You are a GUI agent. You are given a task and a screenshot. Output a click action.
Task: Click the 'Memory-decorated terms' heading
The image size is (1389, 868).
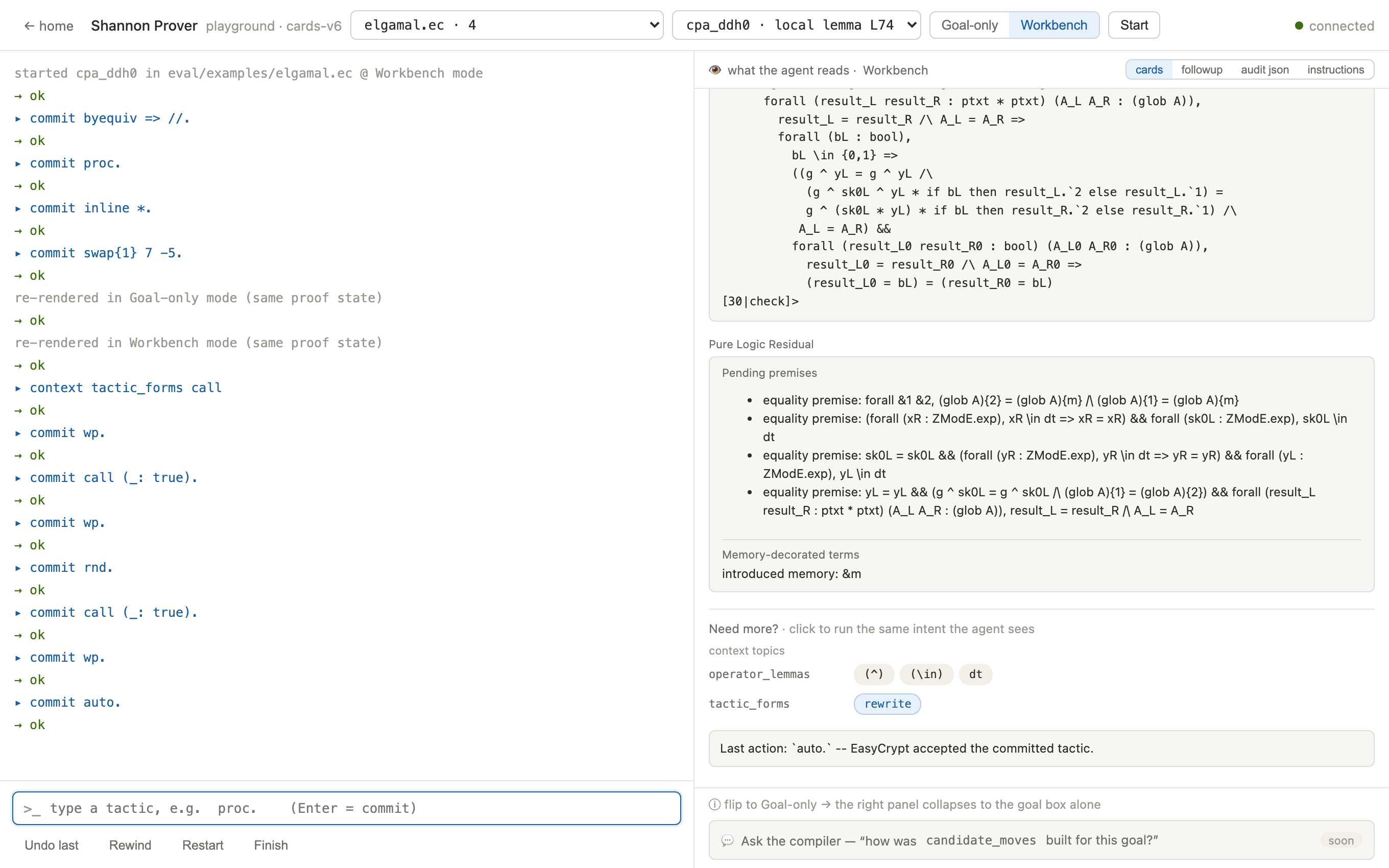(791, 554)
